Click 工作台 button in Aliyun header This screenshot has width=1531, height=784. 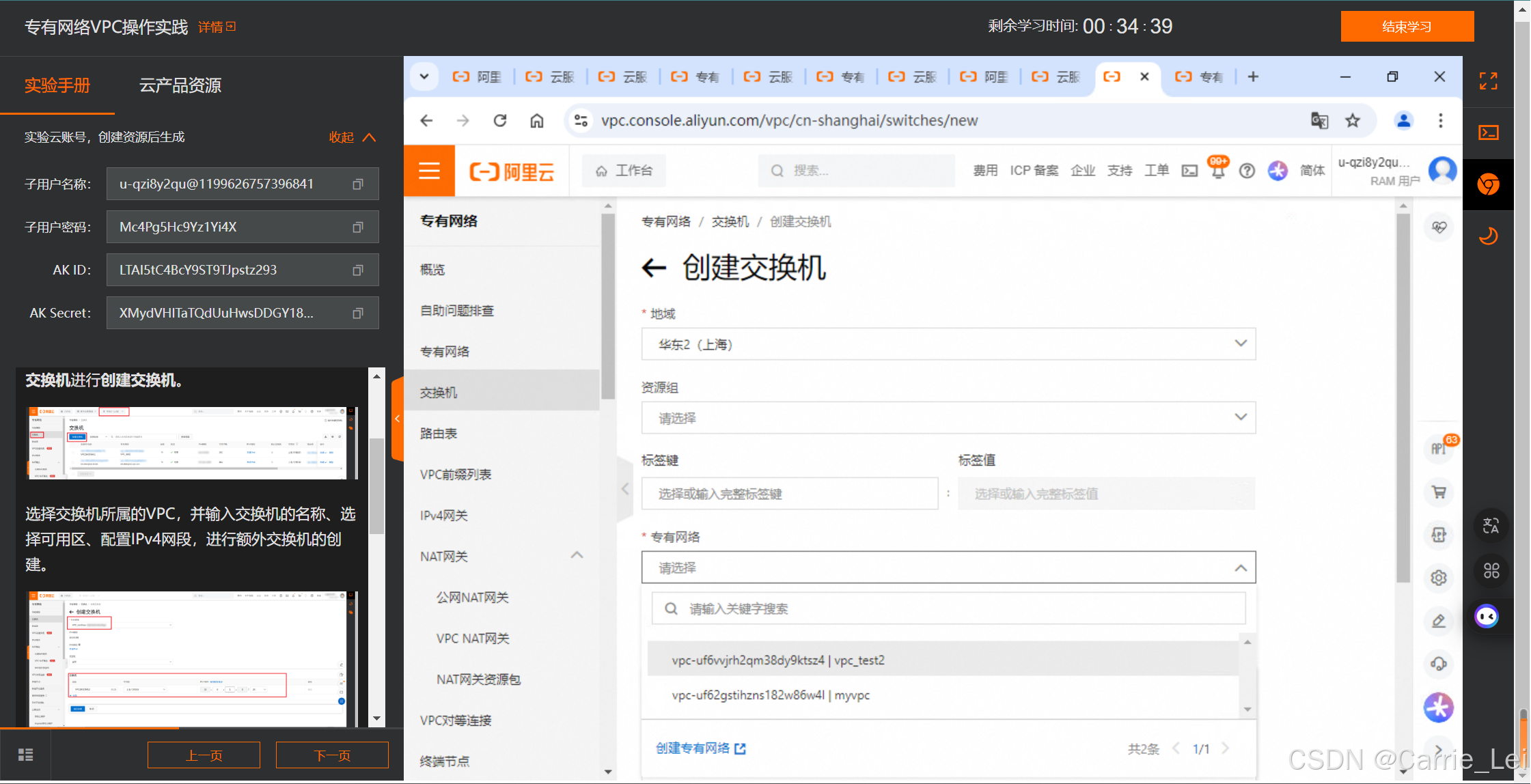[x=624, y=171]
